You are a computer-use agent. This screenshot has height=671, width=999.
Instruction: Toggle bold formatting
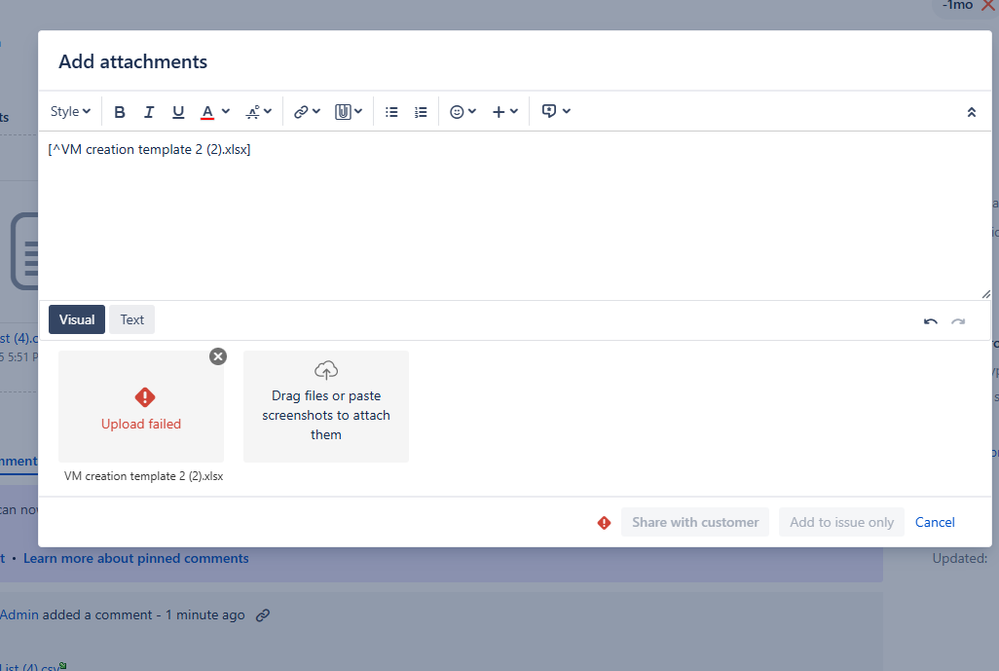point(119,112)
